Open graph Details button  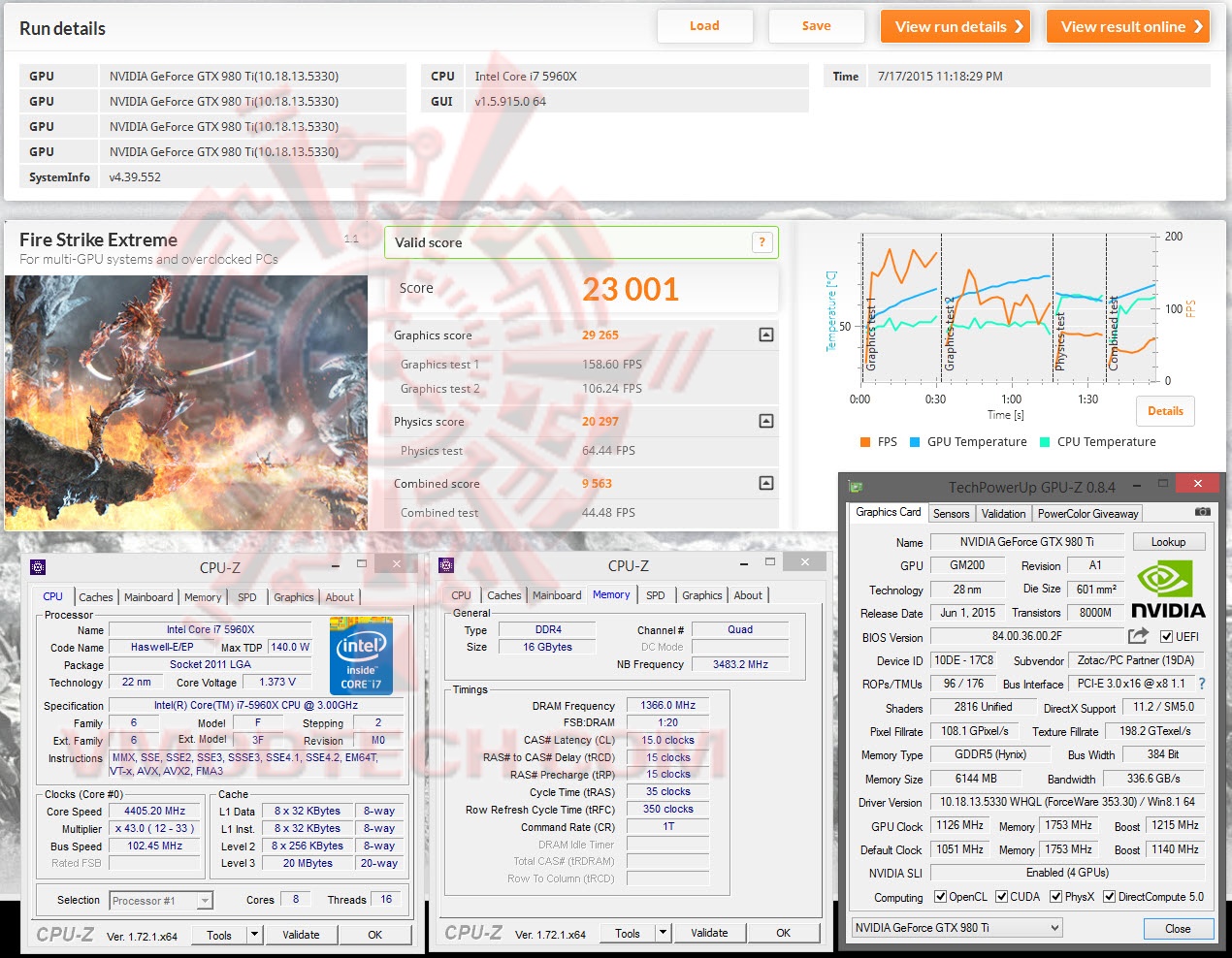pos(1165,411)
